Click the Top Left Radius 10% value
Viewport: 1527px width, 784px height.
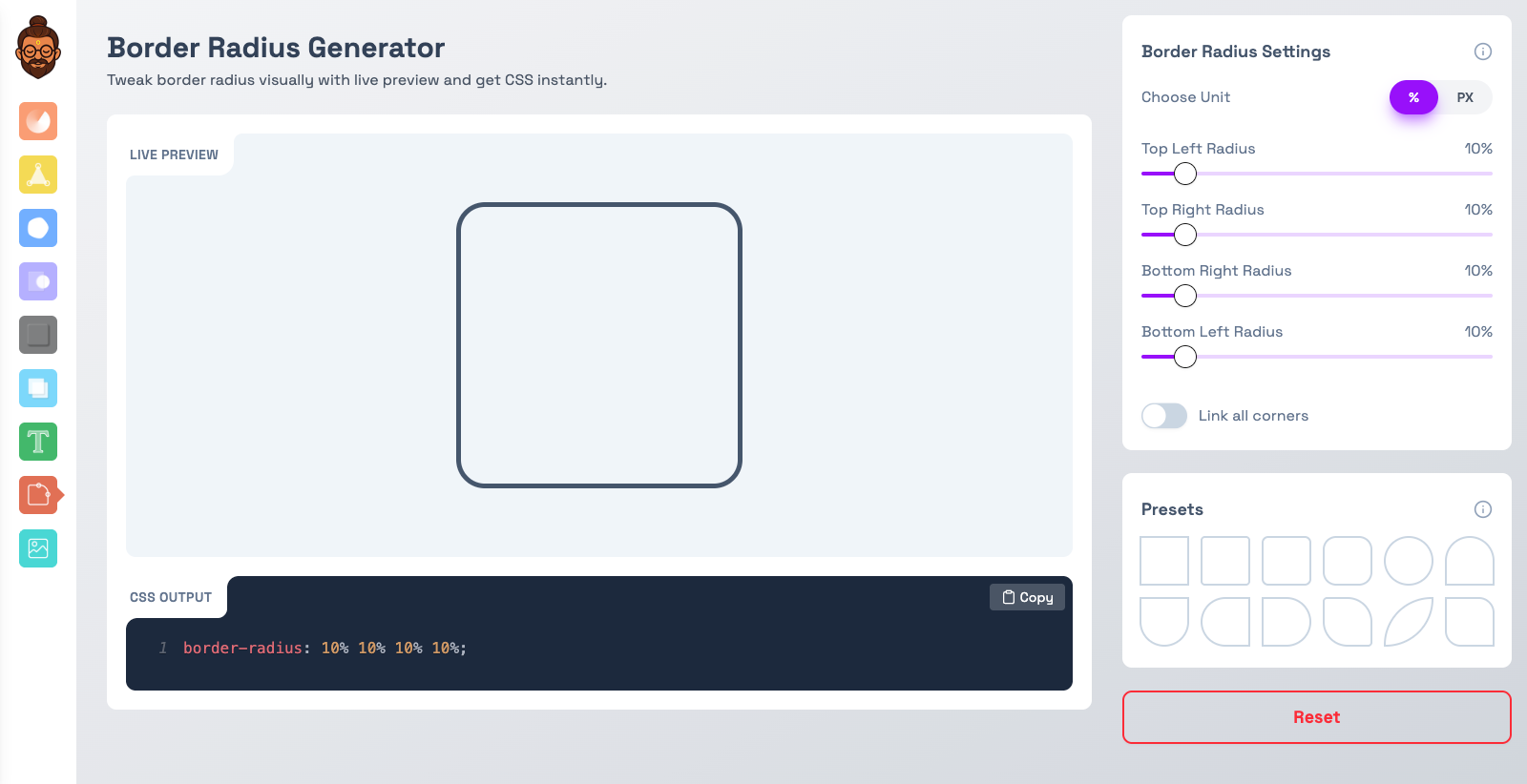click(x=1478, y=149)
